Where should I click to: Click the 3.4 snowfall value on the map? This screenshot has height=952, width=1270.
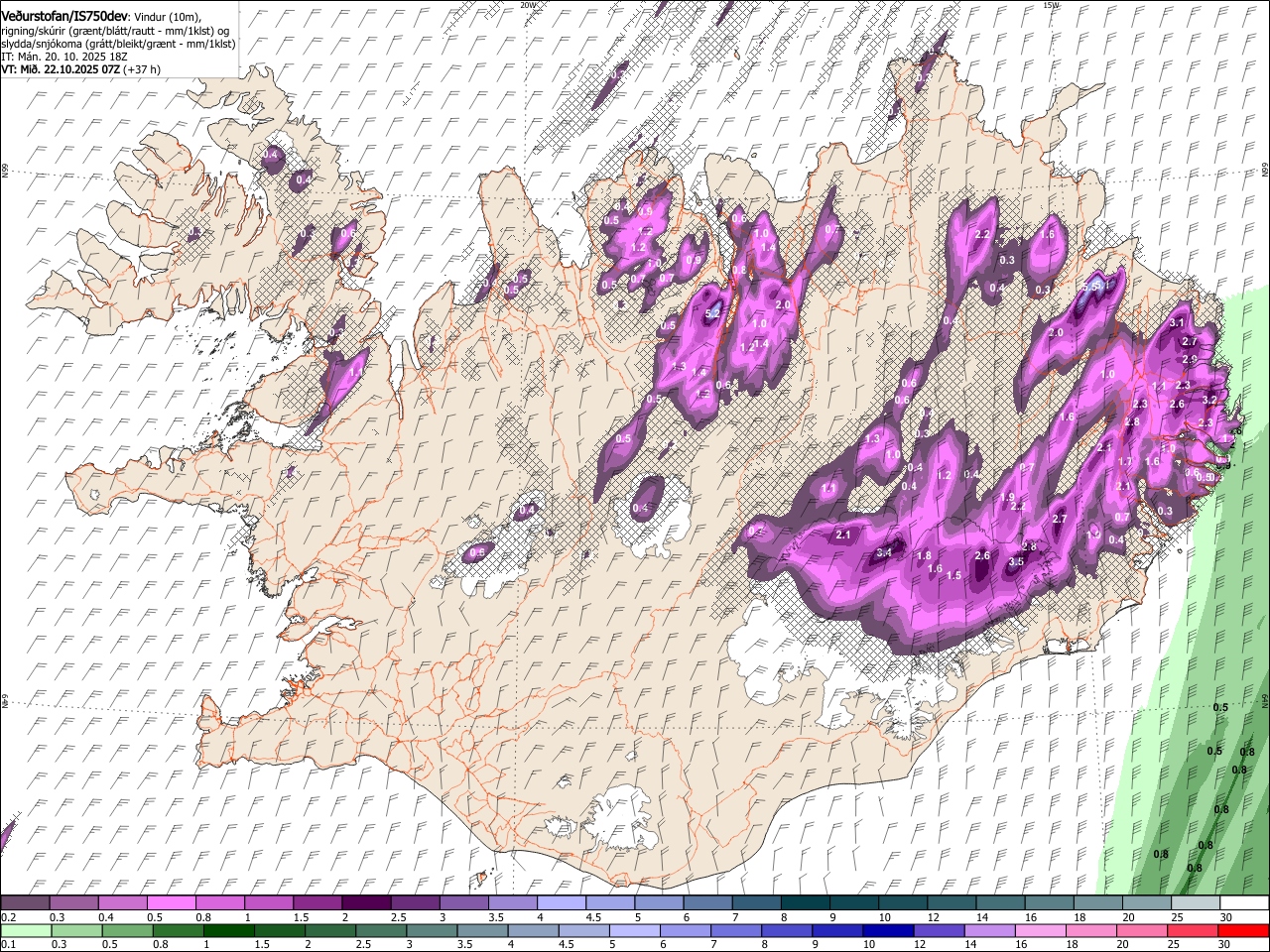tap(883, 552)
